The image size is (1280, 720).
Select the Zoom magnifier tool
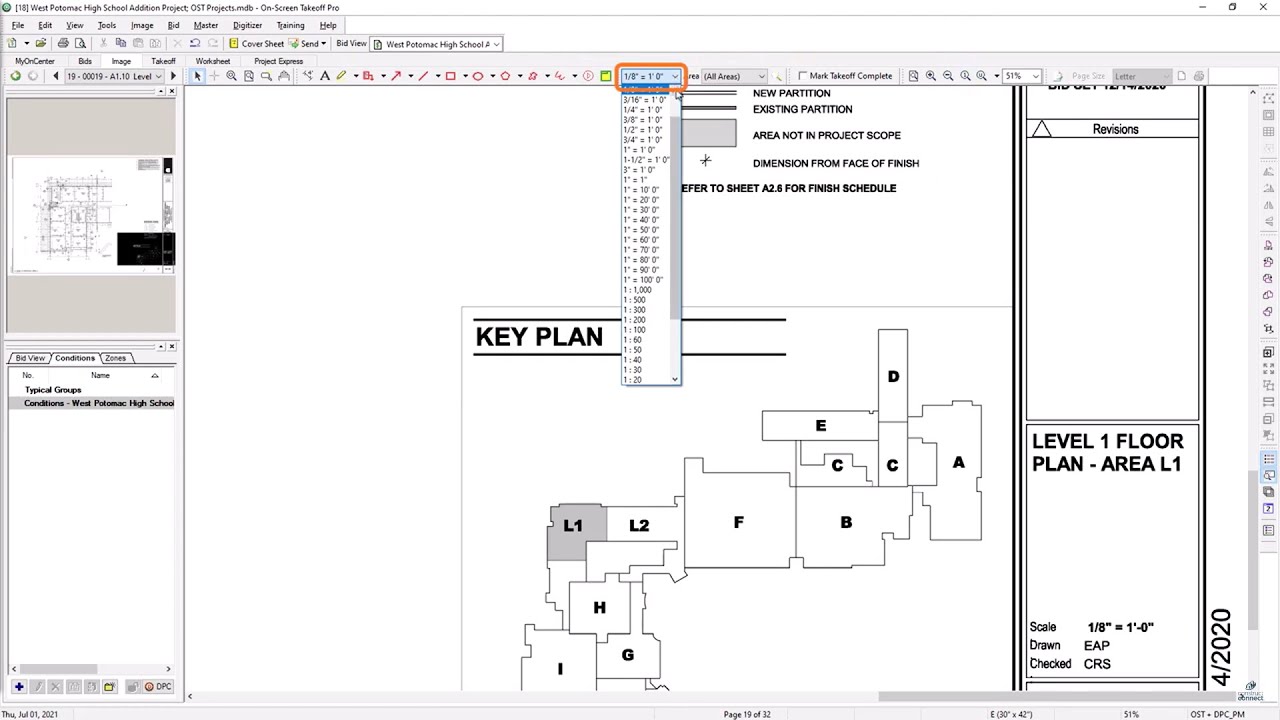pos(231,76)
